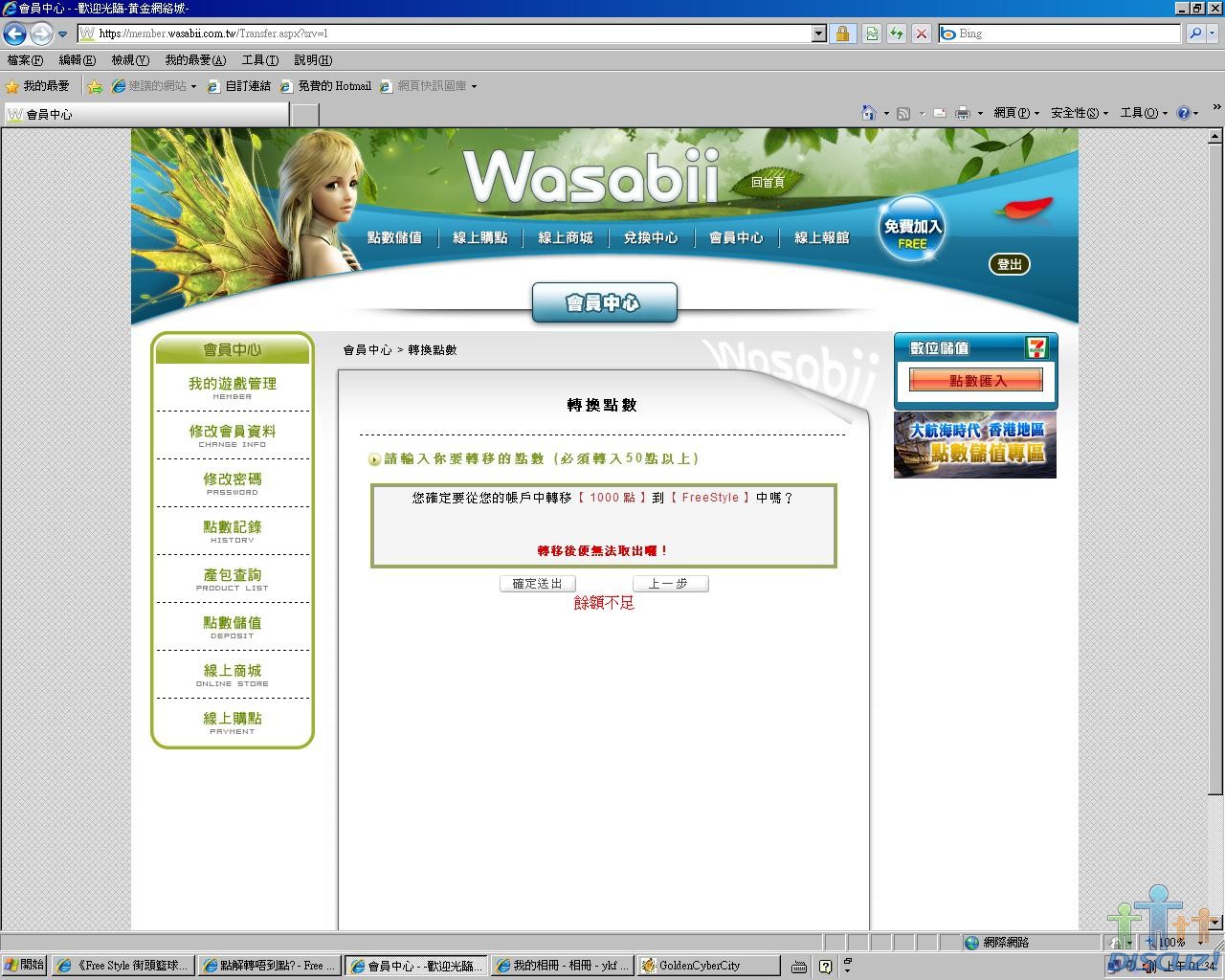This screenshot has width=1225, height=980.
Task: Click the help question icon in the taskbar
Action: (825, 967)
